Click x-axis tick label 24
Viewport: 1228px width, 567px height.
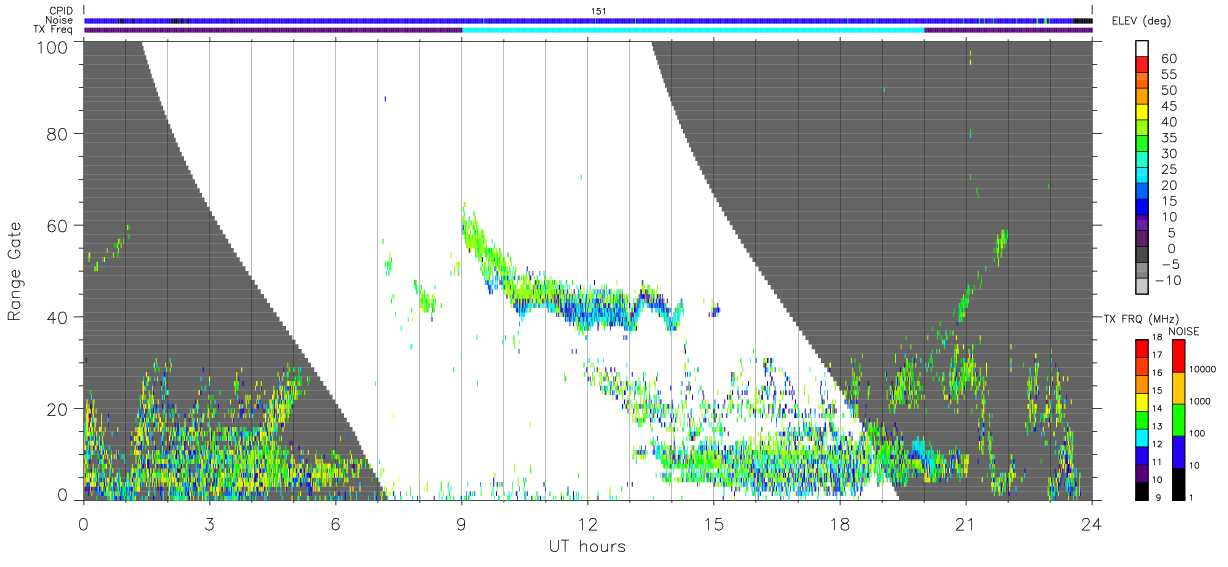coord(1092,523)
